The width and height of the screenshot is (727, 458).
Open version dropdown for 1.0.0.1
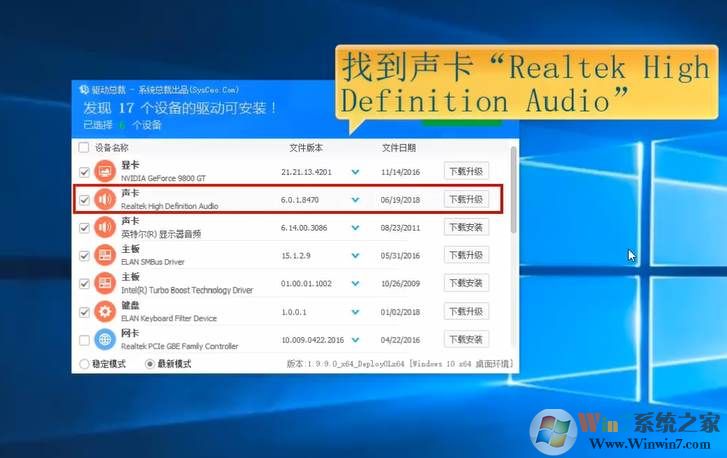coord(355,312)
